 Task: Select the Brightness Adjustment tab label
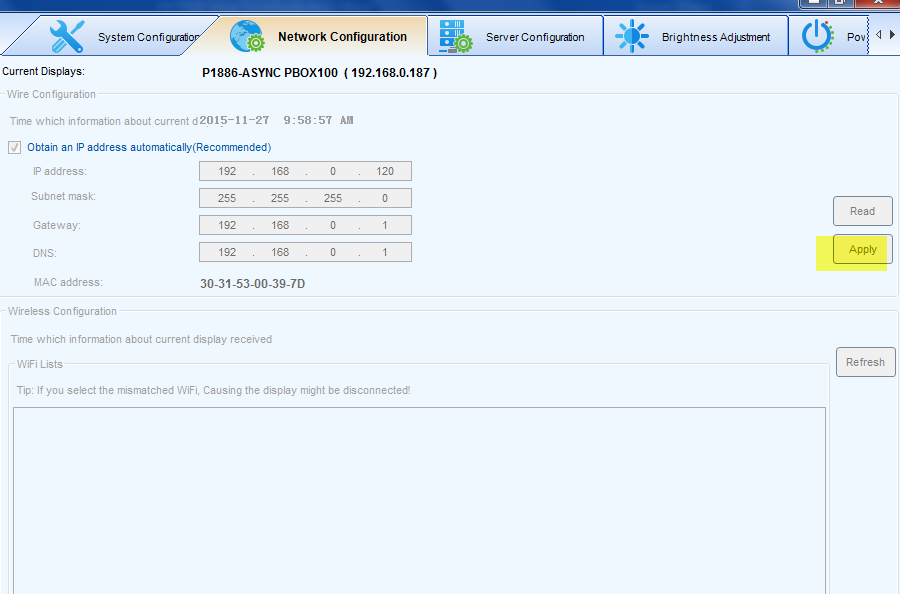tap(715, 38)
